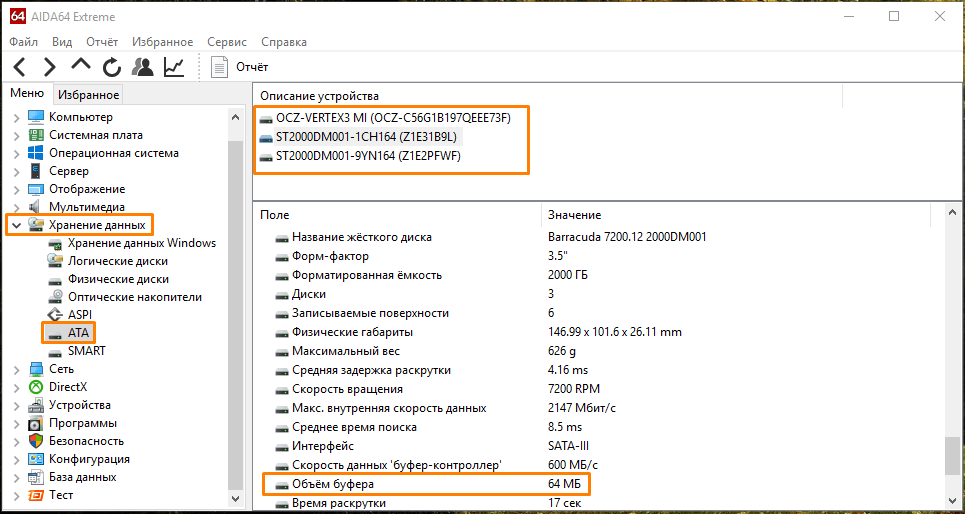Click the Сервер tower icon
The image size is (965, 514).
[36, 171]
